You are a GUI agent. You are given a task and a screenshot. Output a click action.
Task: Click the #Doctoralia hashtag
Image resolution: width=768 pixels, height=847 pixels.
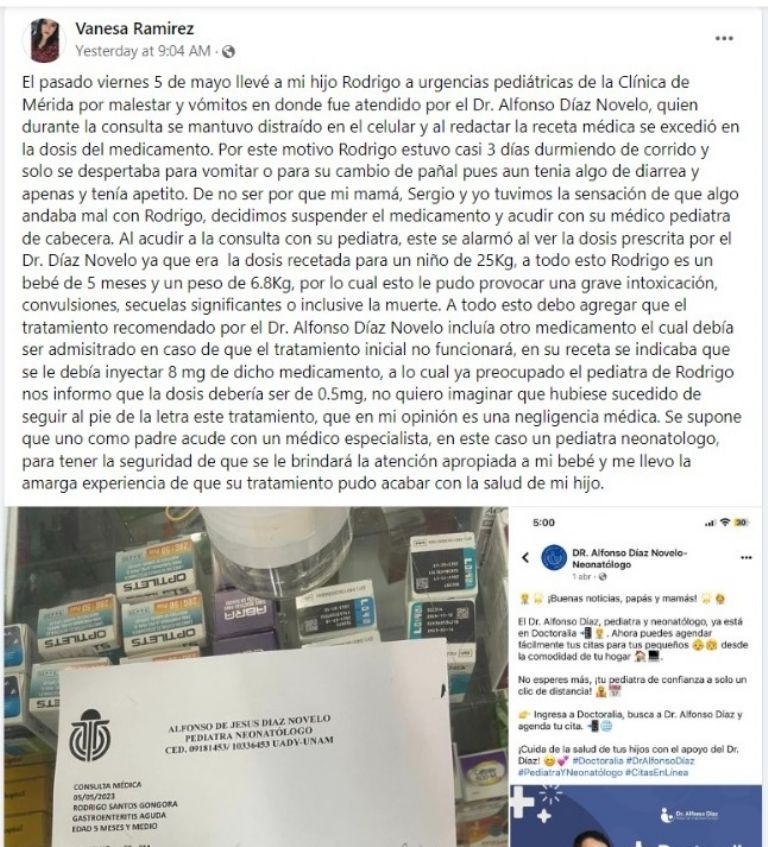tap(598, 761)
